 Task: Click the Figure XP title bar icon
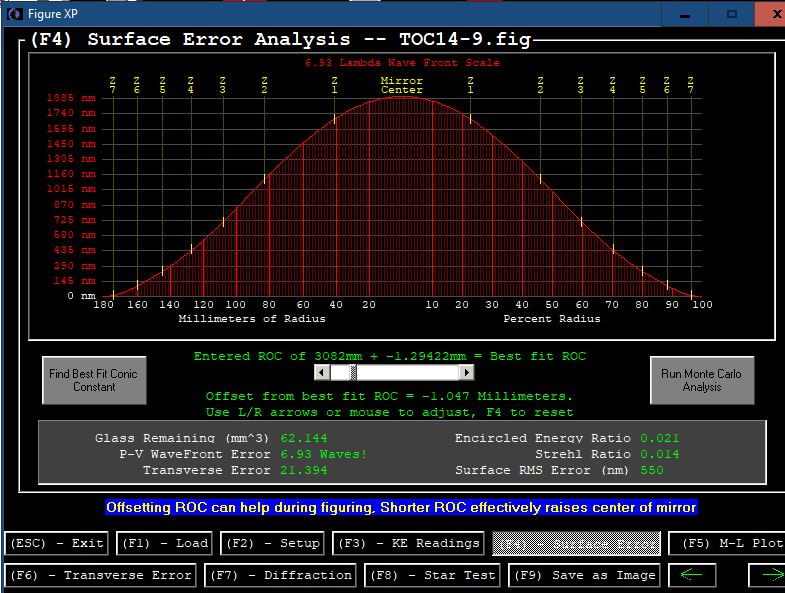coord(16,14)
